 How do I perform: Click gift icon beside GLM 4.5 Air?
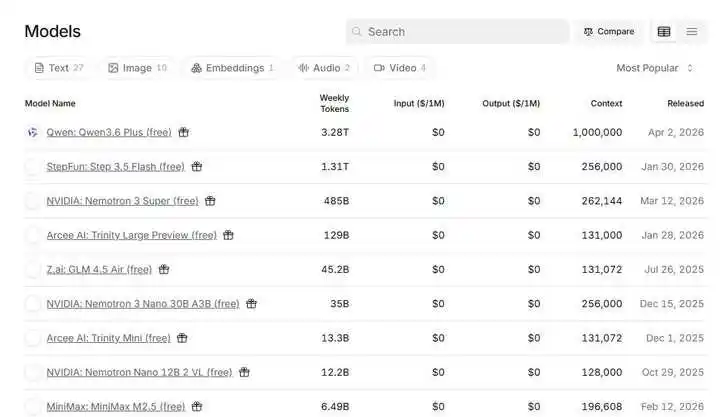coord(164,269)
